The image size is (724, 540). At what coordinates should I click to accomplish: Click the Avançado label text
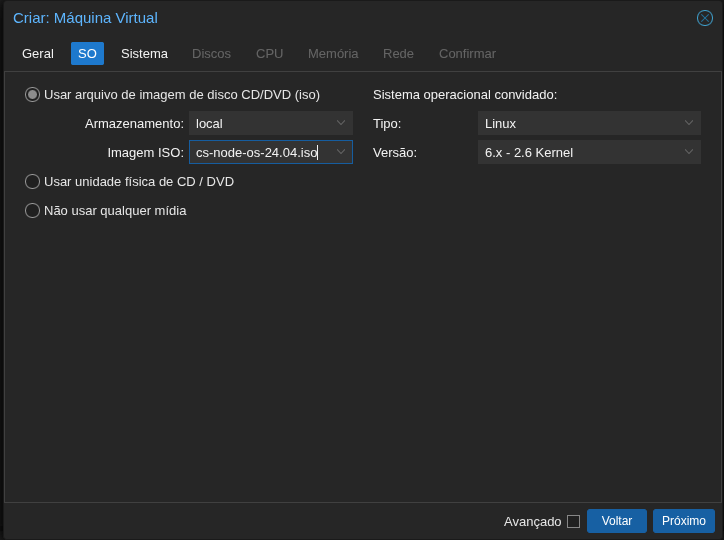532,522
